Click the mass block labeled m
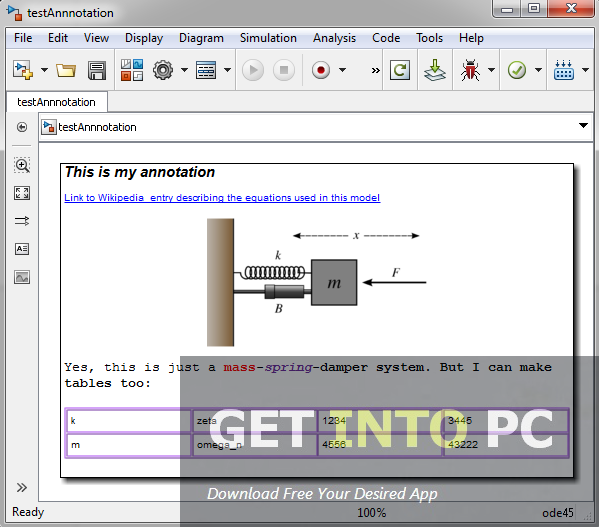This screenshot has width=599, height=527. tap(334, 283)
